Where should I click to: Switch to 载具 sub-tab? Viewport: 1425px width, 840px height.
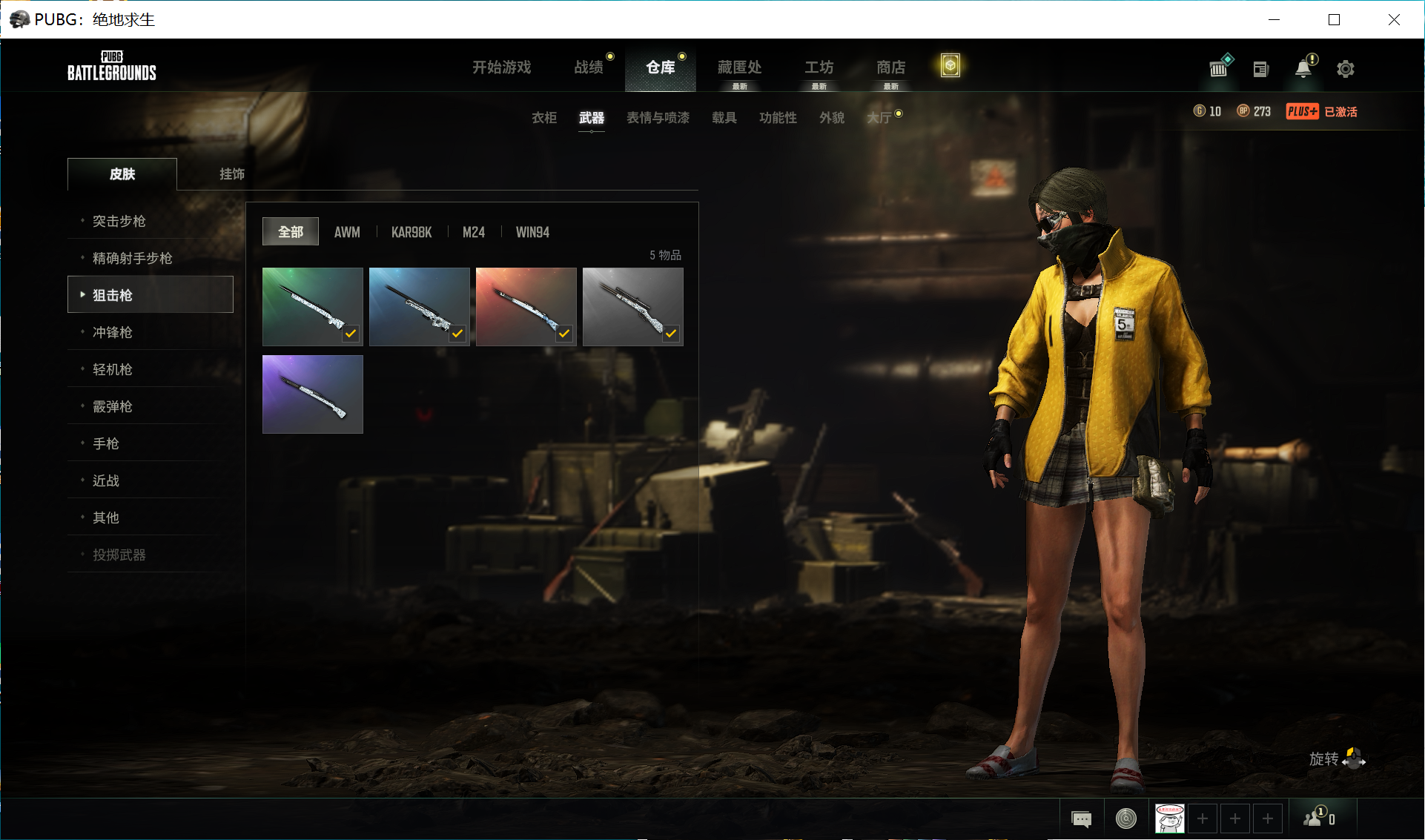click(x=724, y=118)
